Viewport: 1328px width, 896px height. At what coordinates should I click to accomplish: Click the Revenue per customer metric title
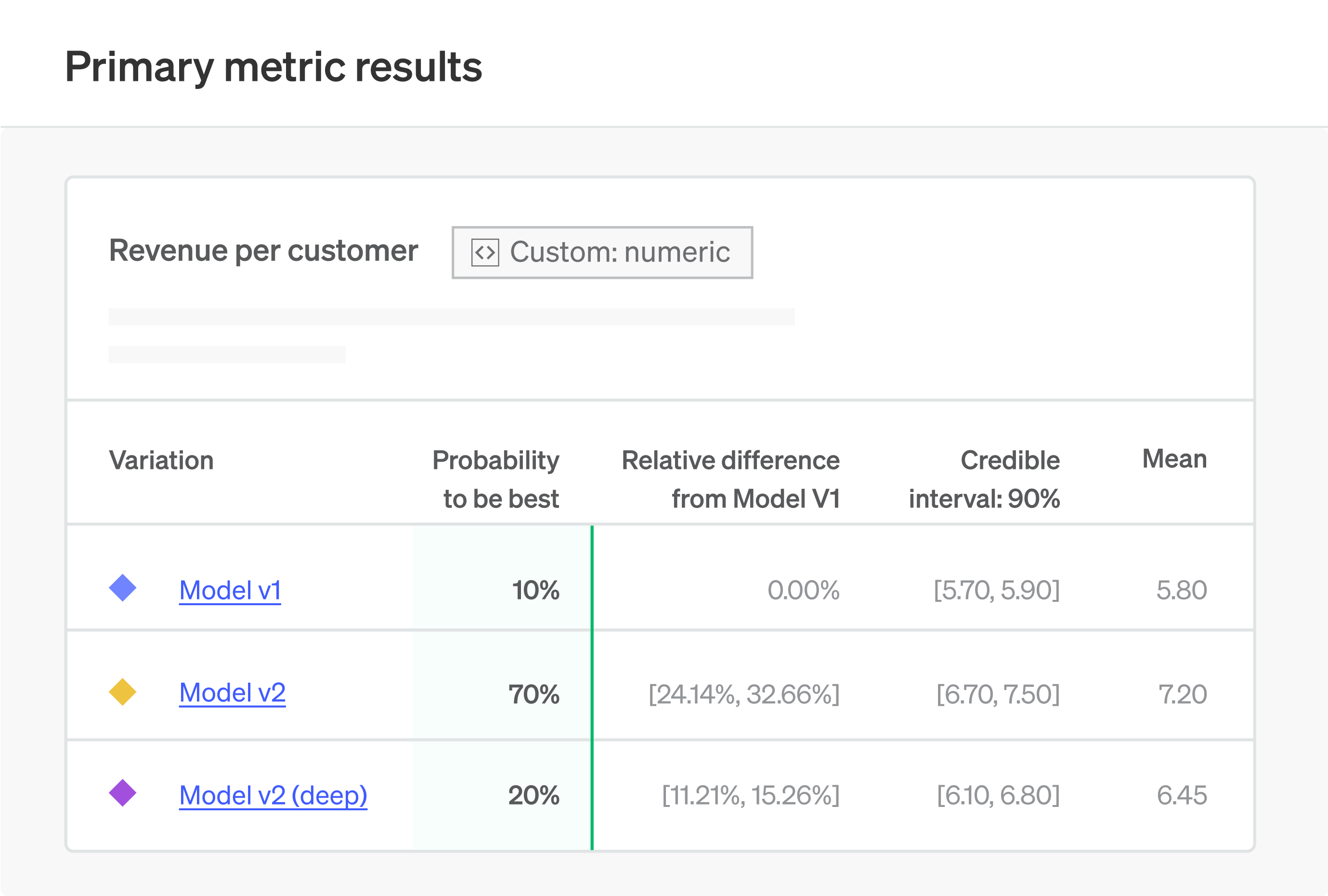point(263,251)
